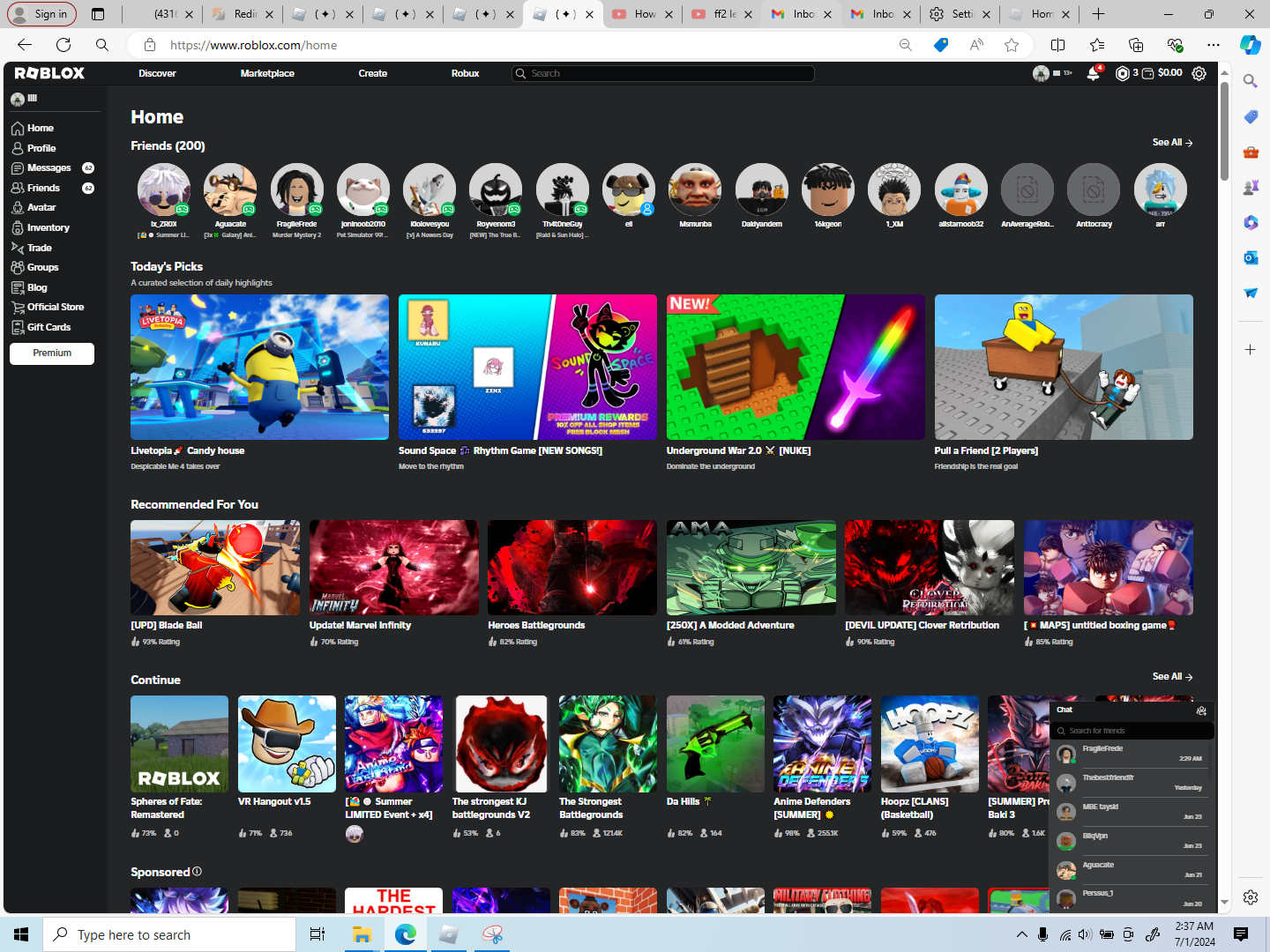
Task: Open the Da Hills game thumbnail
Action: 715,744
